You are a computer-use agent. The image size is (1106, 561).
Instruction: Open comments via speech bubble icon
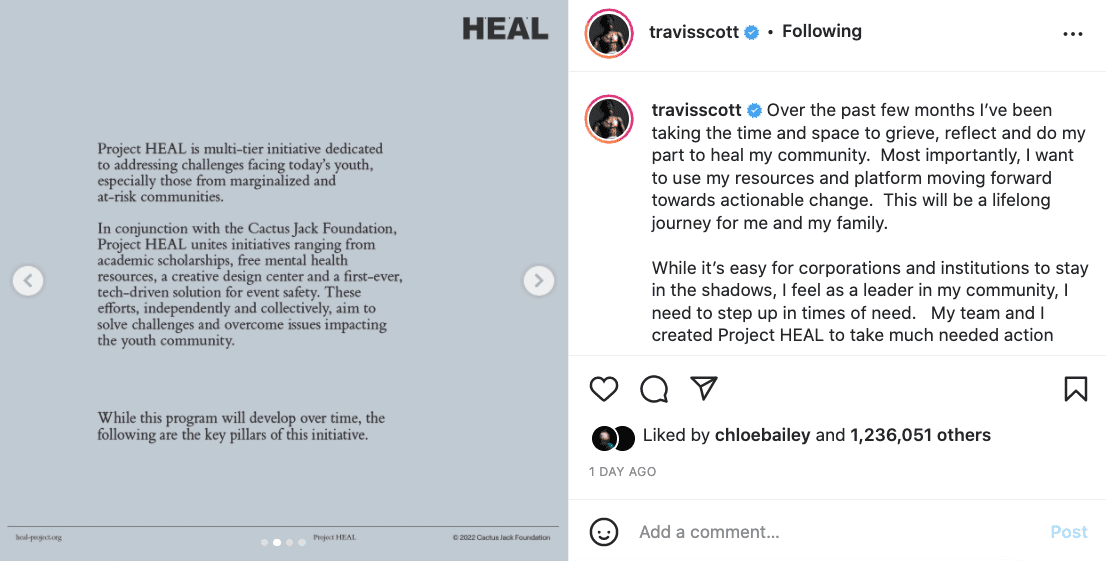[x=654, y=389]
